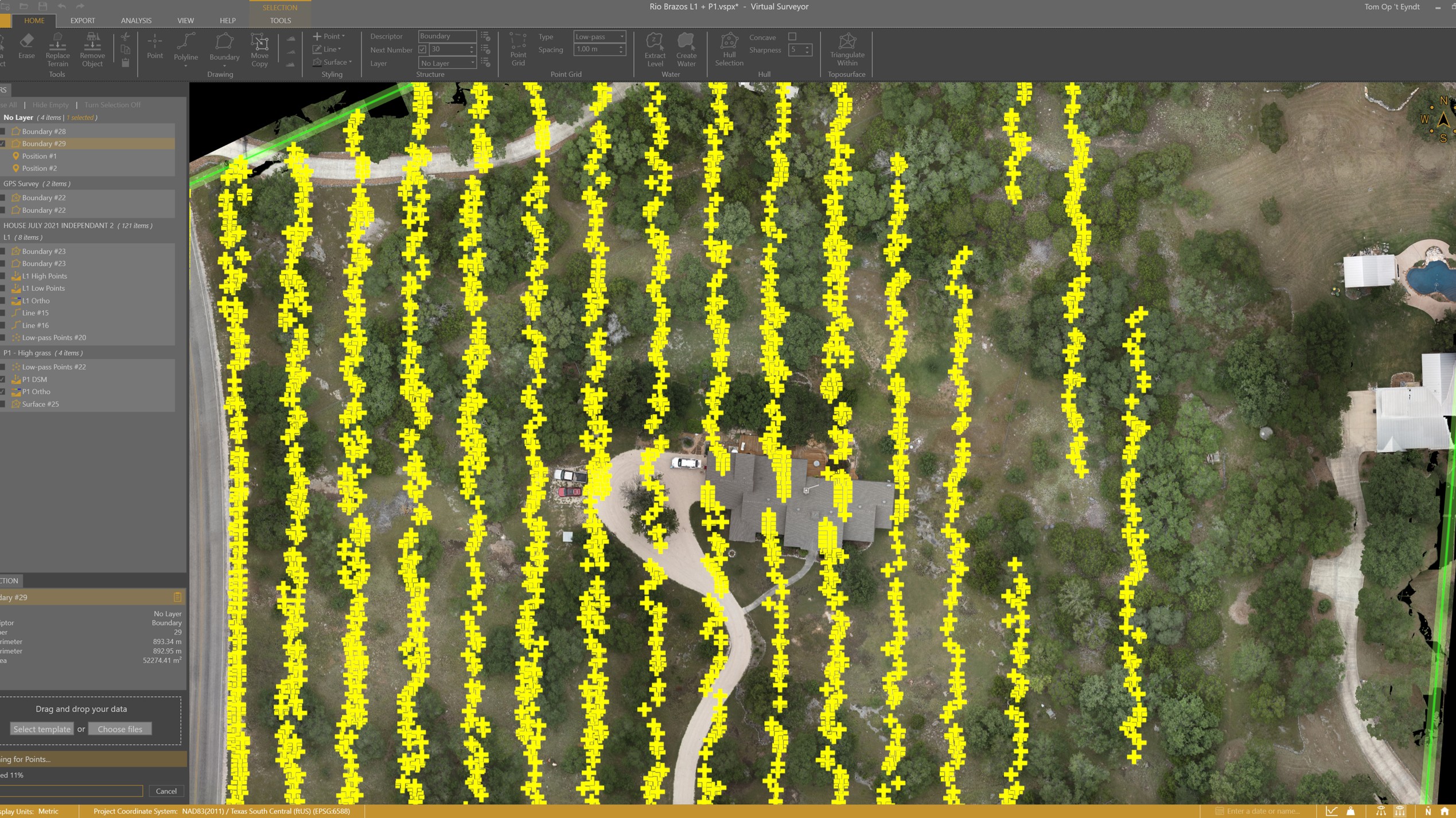Open the point grid Type dropdown
This screenshot has height=818, width=1456.
(599, 37)
